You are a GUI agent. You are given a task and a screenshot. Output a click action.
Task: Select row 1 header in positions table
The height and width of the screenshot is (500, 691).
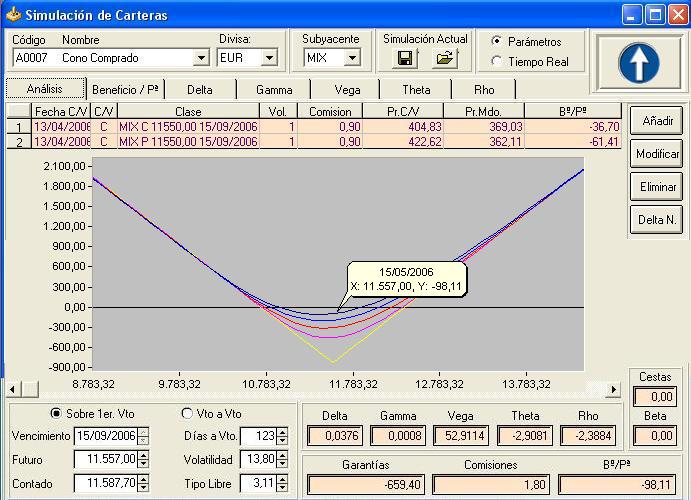[19, 127]
